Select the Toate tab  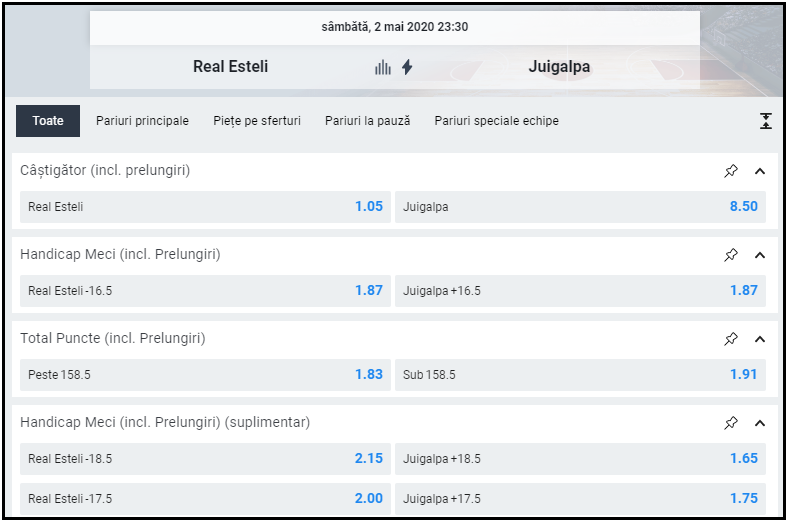pyautogui.click(x=48, y=121)
